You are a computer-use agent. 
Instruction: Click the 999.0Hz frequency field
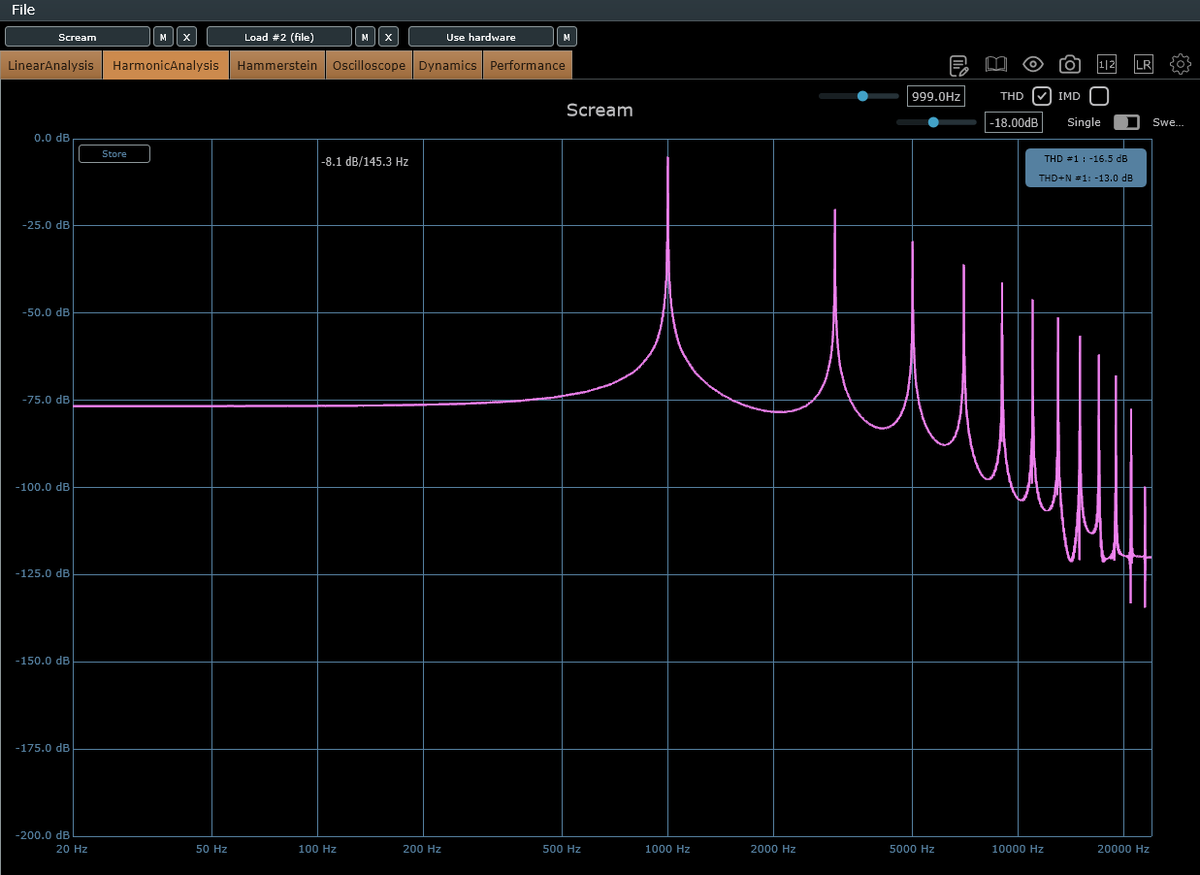coord(935,97)
